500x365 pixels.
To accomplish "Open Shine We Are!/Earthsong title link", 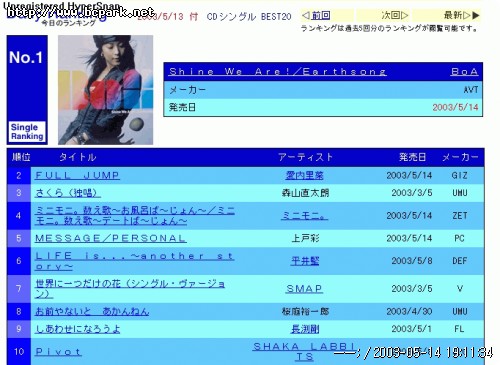I will (278, 72).
